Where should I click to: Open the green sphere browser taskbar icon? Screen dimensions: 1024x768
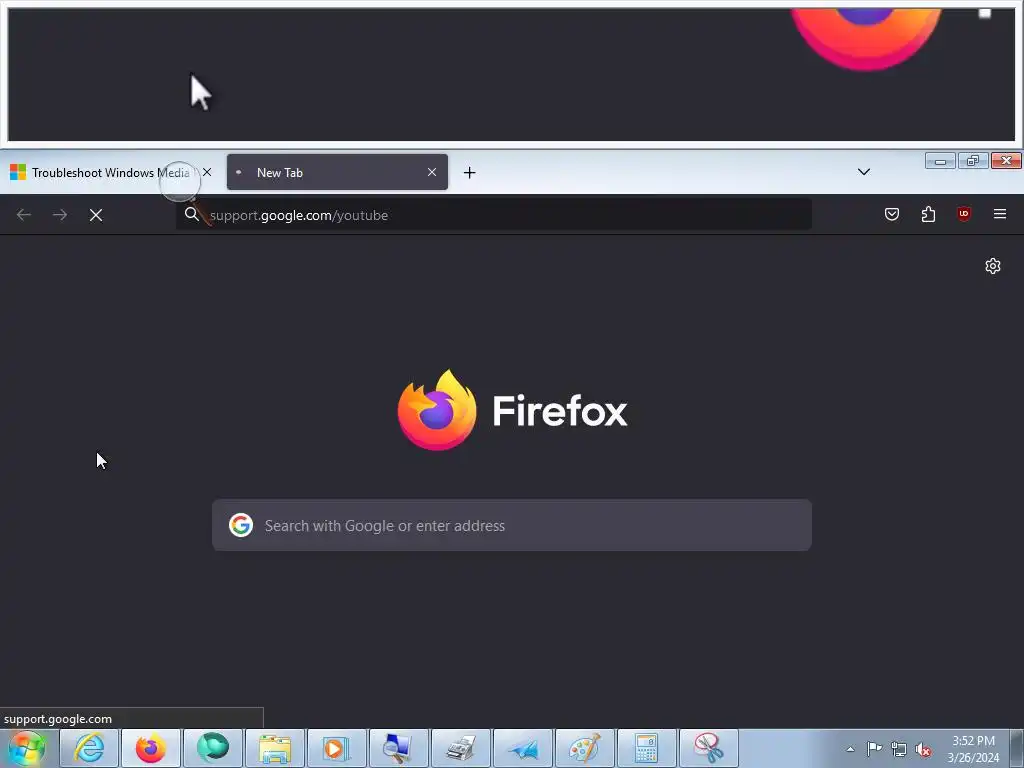point(212,748)
